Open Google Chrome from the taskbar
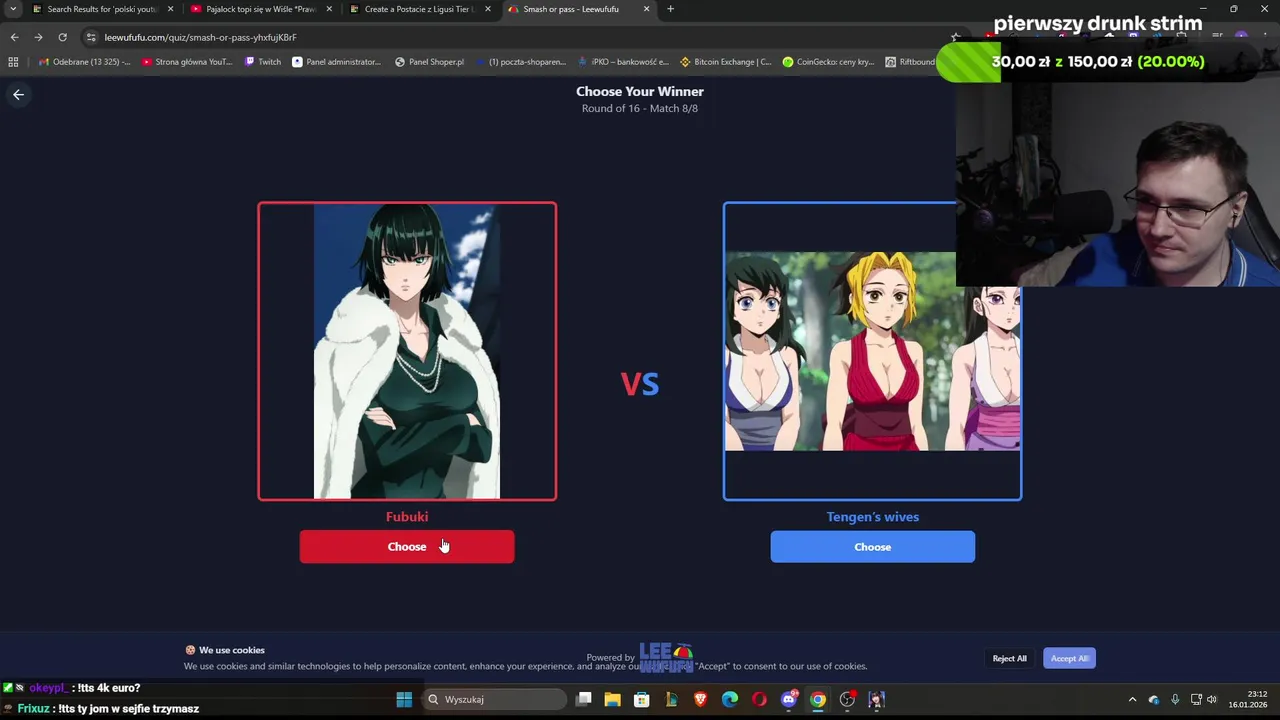Screen dimensions: 1280x720 (x=818, y=699)
